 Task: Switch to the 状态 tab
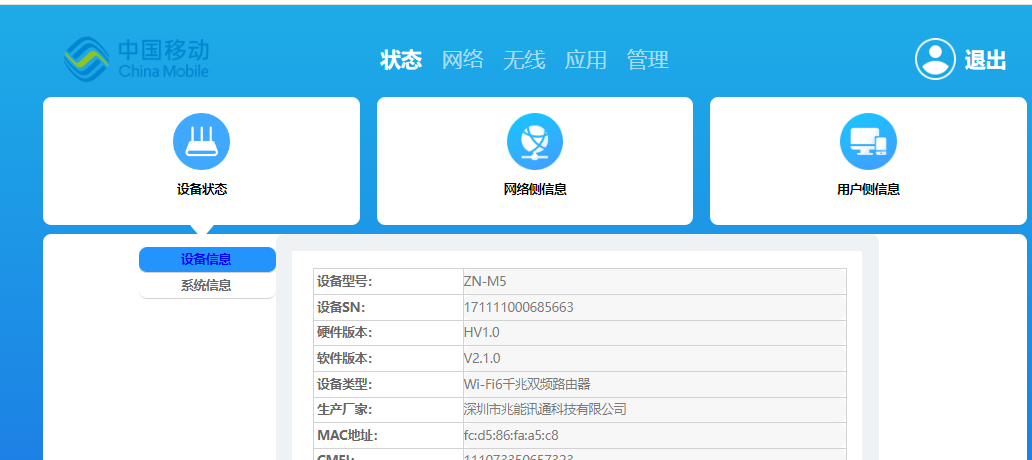(x=401, y=60)
